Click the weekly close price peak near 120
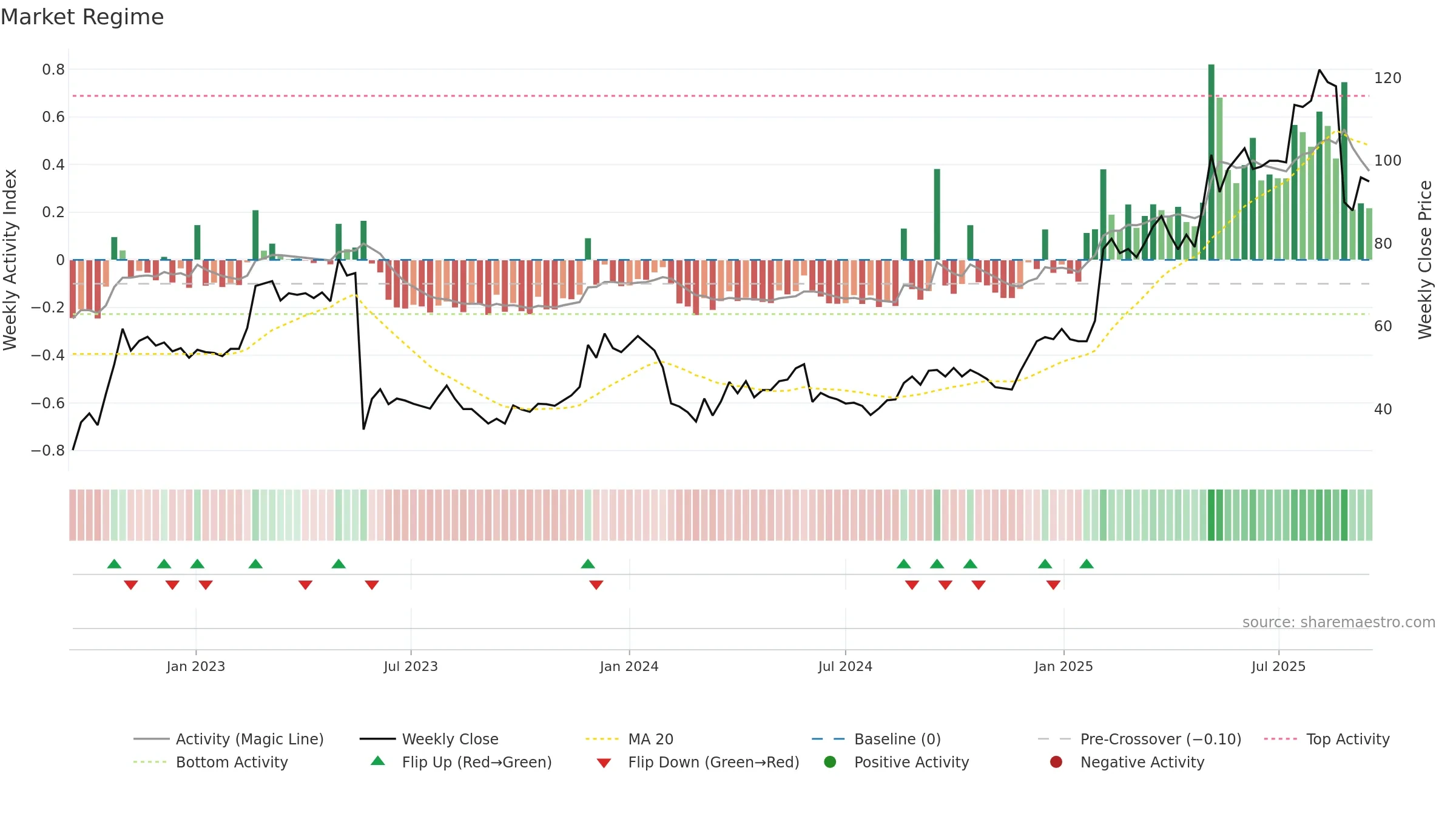This screenshot has width=1456, height=819. [x=1319, y=70]
